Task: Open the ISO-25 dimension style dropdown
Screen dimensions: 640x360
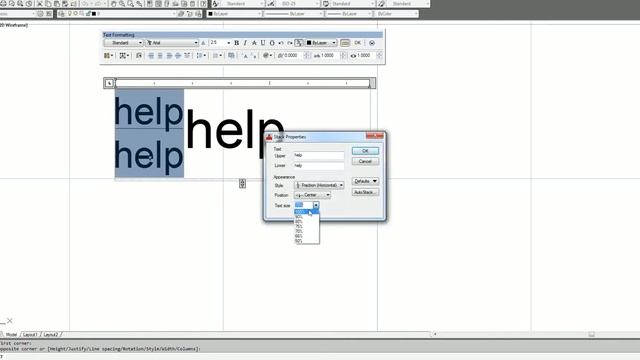Action: click(x=298, y=4)
